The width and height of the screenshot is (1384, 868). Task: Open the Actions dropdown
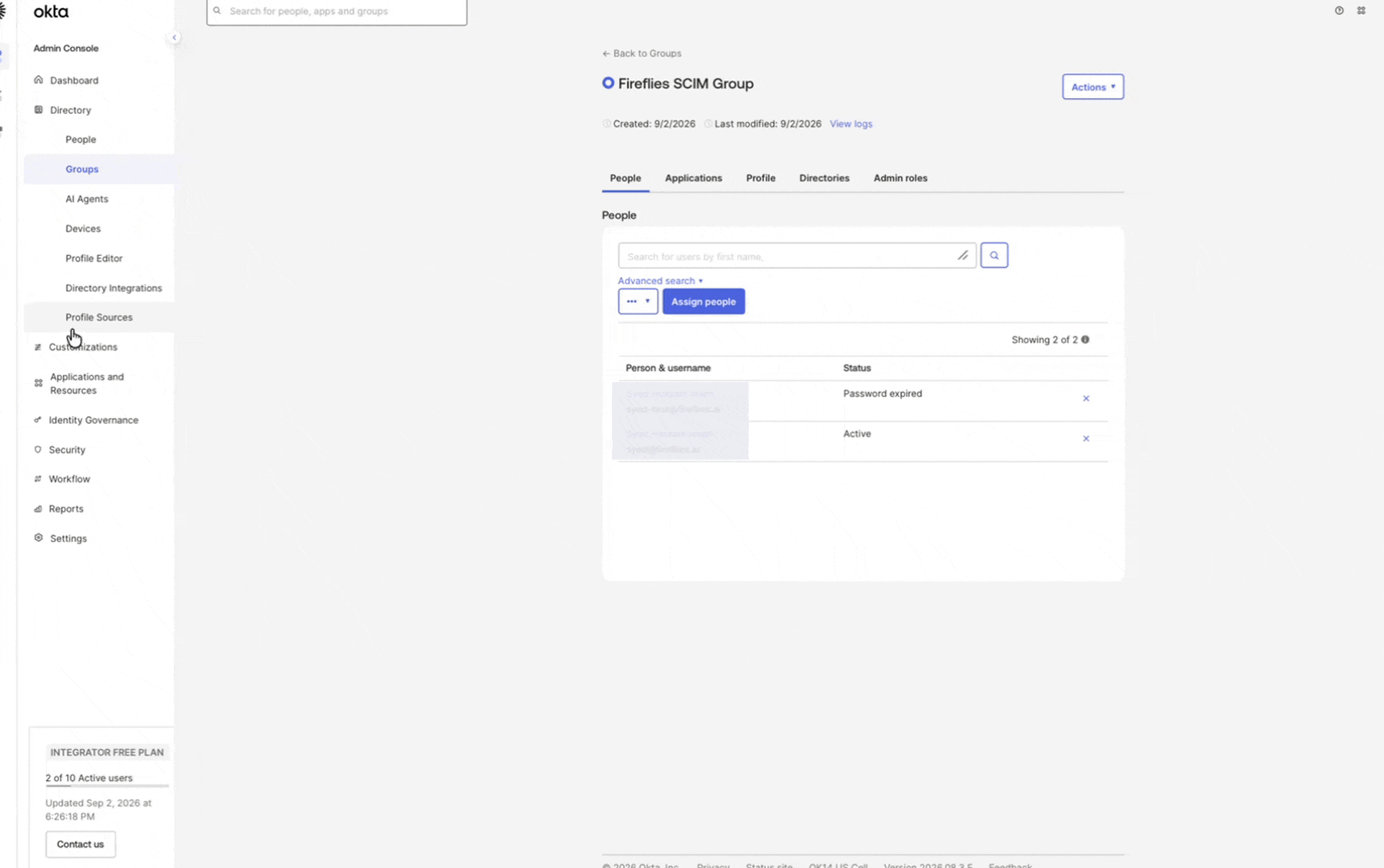(x=1093, y=87)
